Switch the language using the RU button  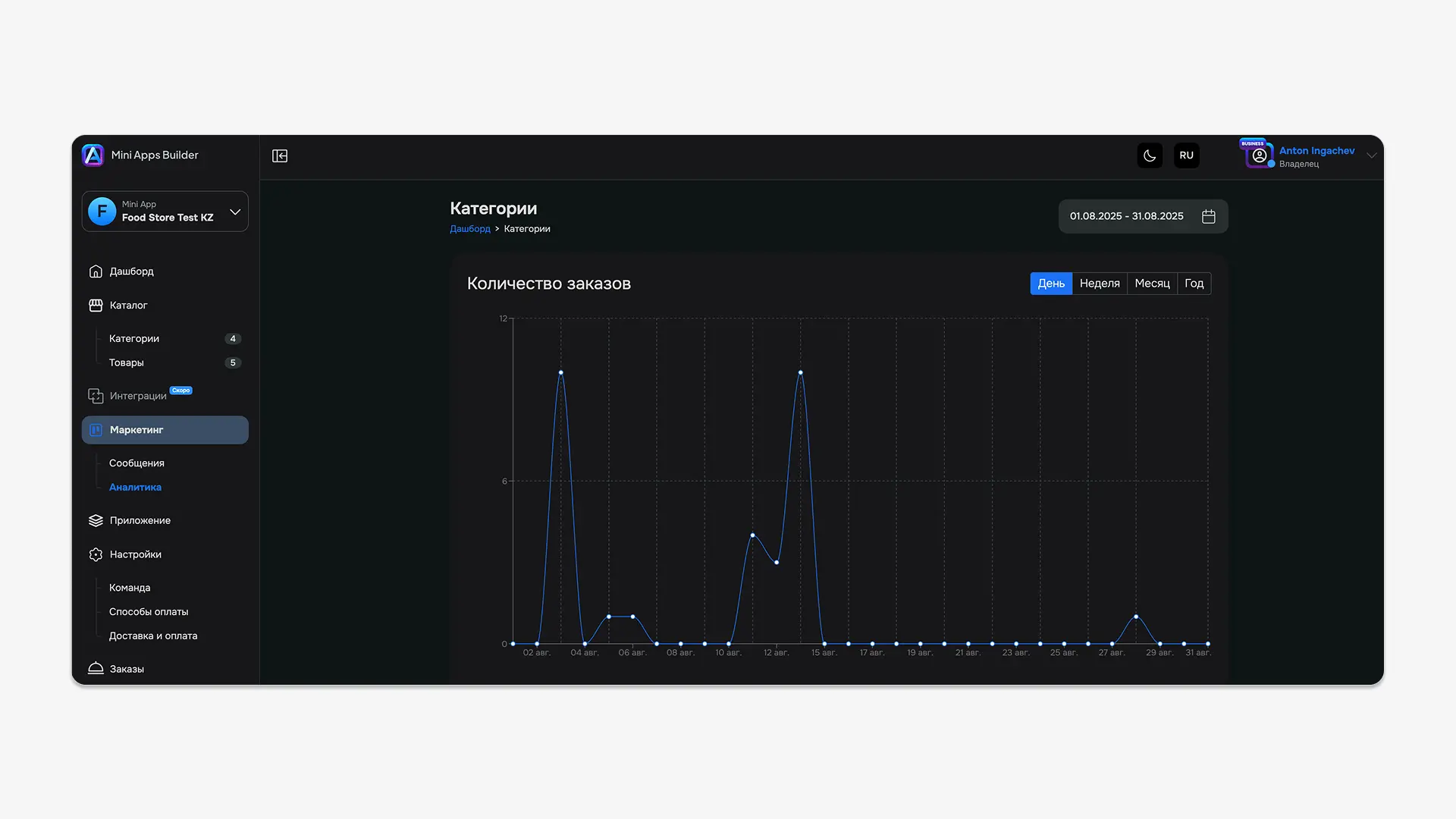tap(1187, 155)
